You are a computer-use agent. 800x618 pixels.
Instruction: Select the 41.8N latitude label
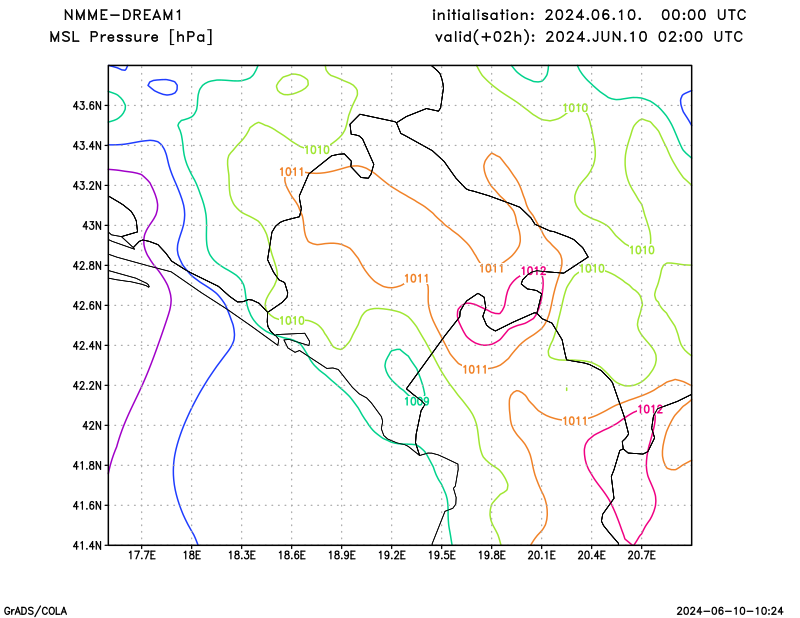click(x=87, y=465)
